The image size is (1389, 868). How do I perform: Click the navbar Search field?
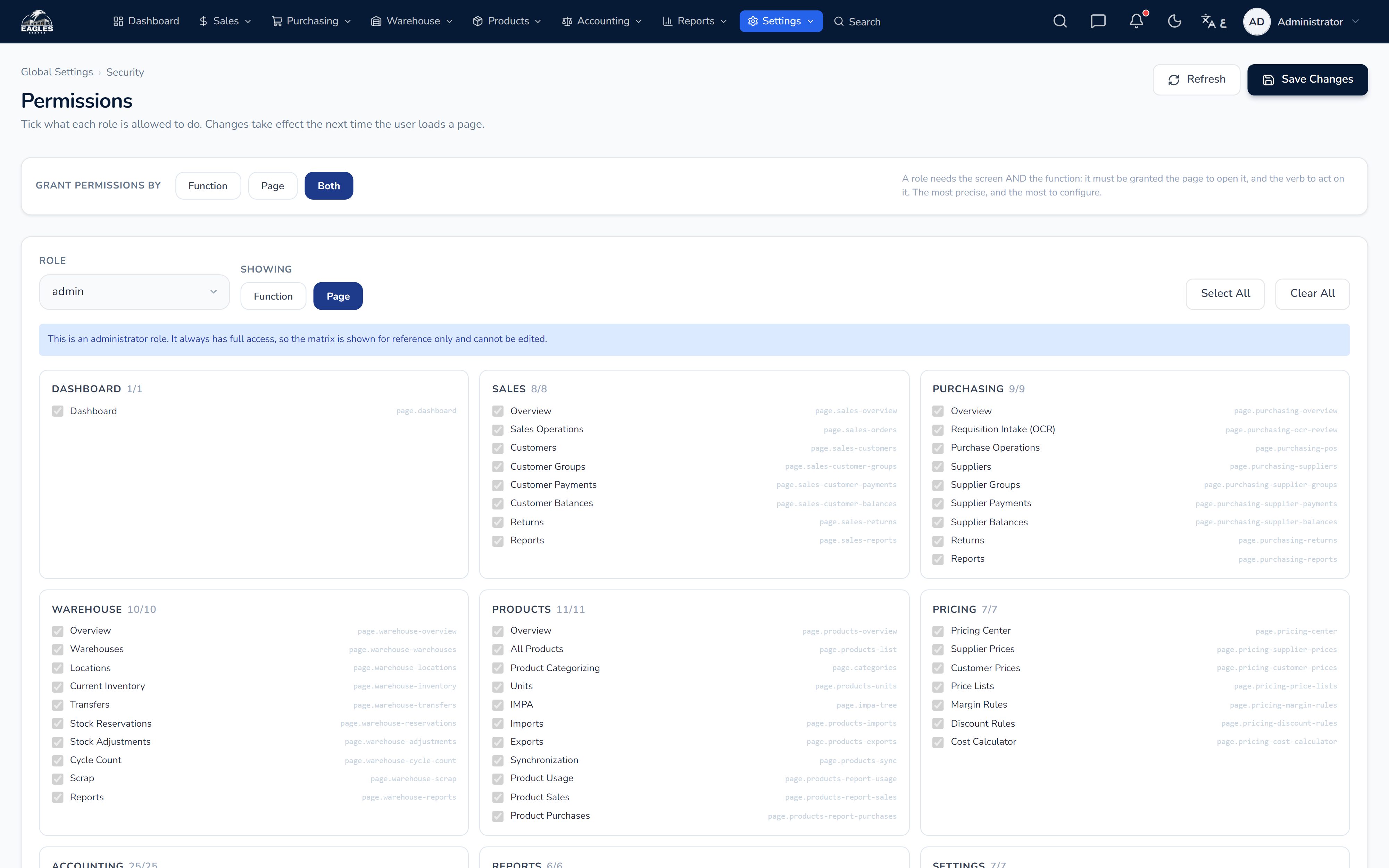coord(857,21)
